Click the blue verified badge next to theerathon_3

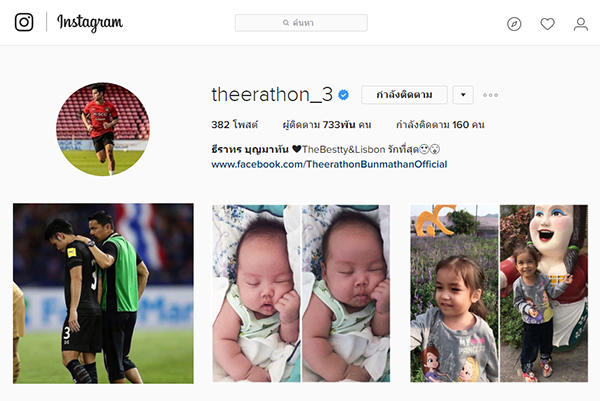[x=344, y=95]
